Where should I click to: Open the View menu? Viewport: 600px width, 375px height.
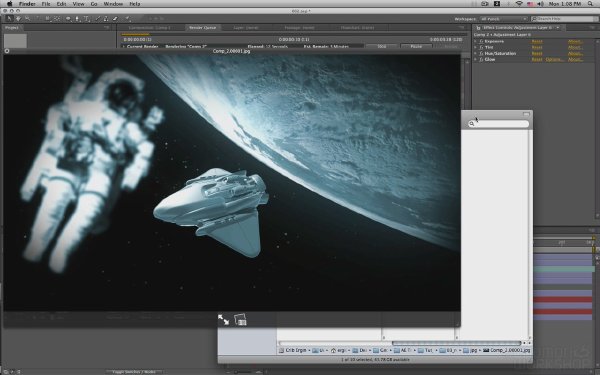point(78,4)
